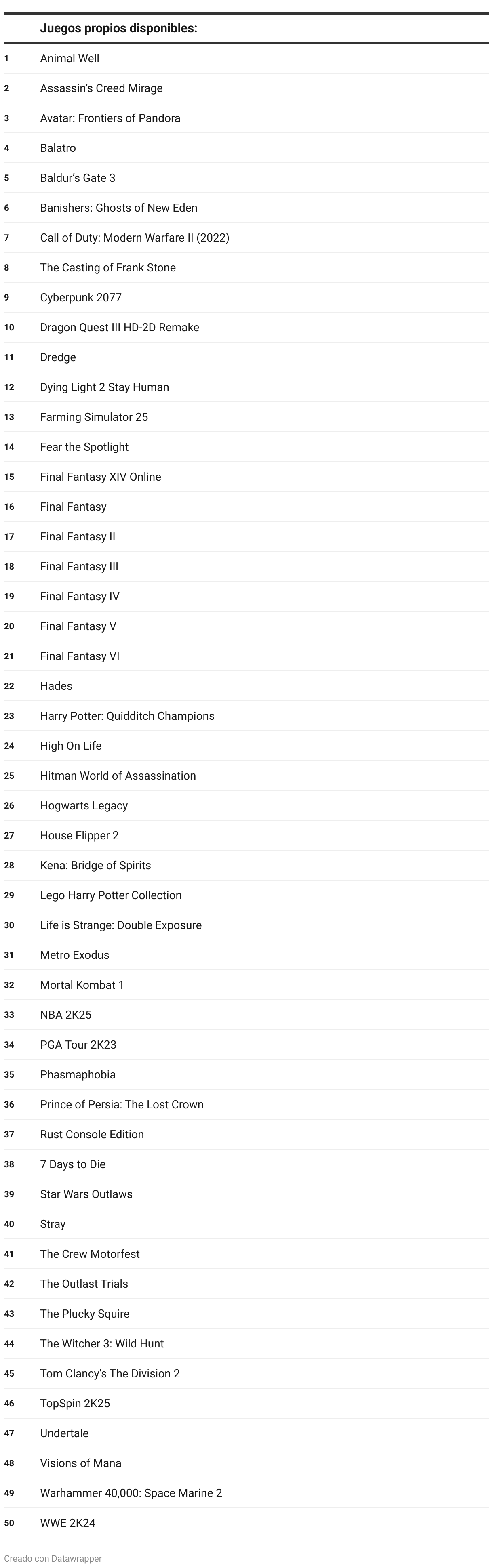493x1568 pixels.
Task: Select the Undertale row
Action: click(x=247, y=1433)
